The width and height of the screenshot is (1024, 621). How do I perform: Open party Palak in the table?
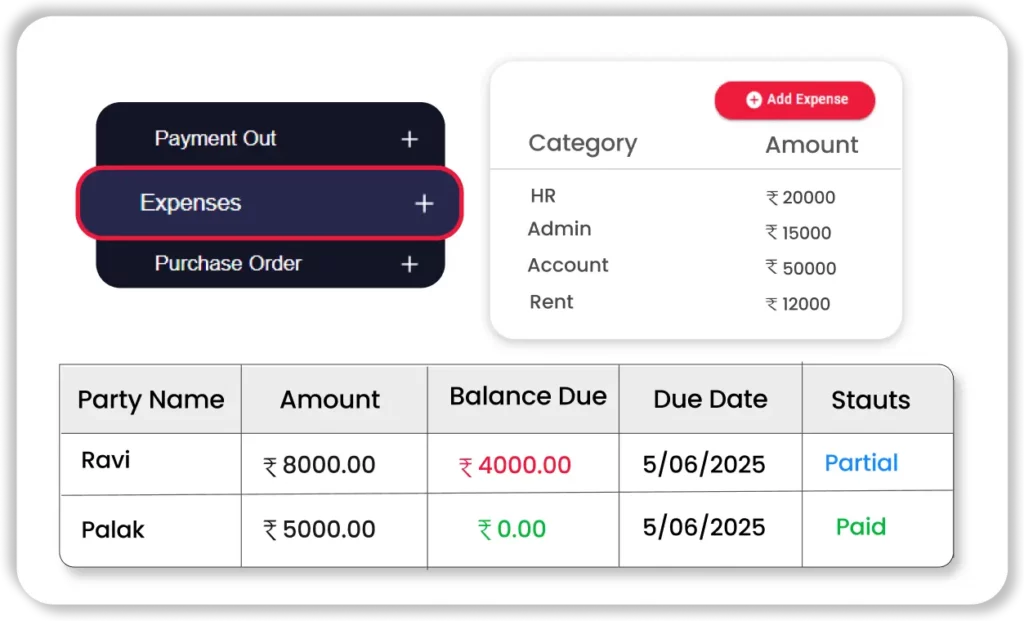pos(113,529)
